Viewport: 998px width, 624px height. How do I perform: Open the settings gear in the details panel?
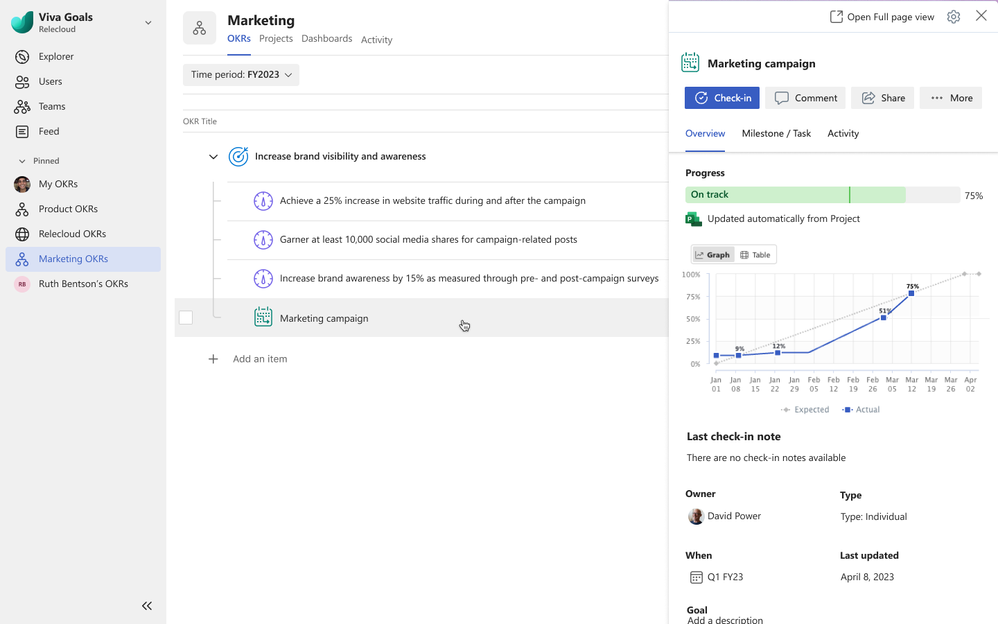(x=953, y=17)
